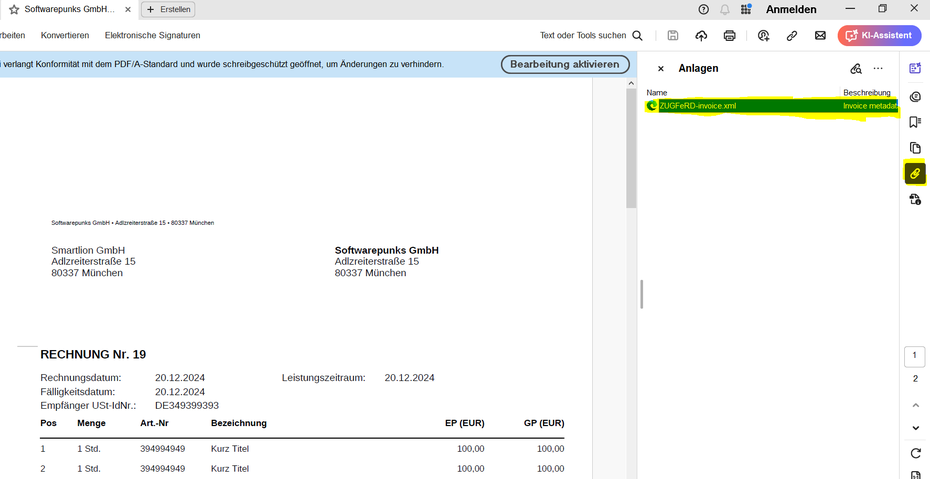
Task: Click the RECHNUNG Nr. 19 heading
Action: [x=93, y=355]
